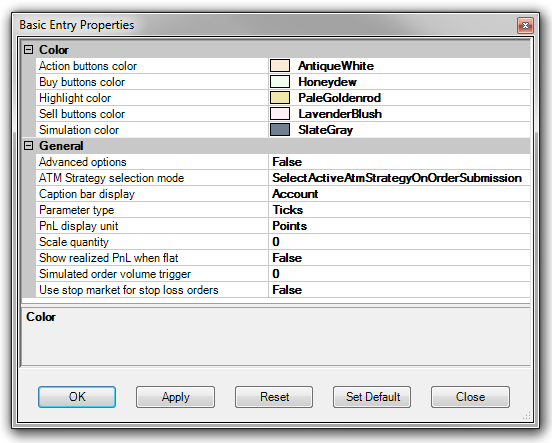
Task: Select the Caption bar display property
Action: (152, 194)
